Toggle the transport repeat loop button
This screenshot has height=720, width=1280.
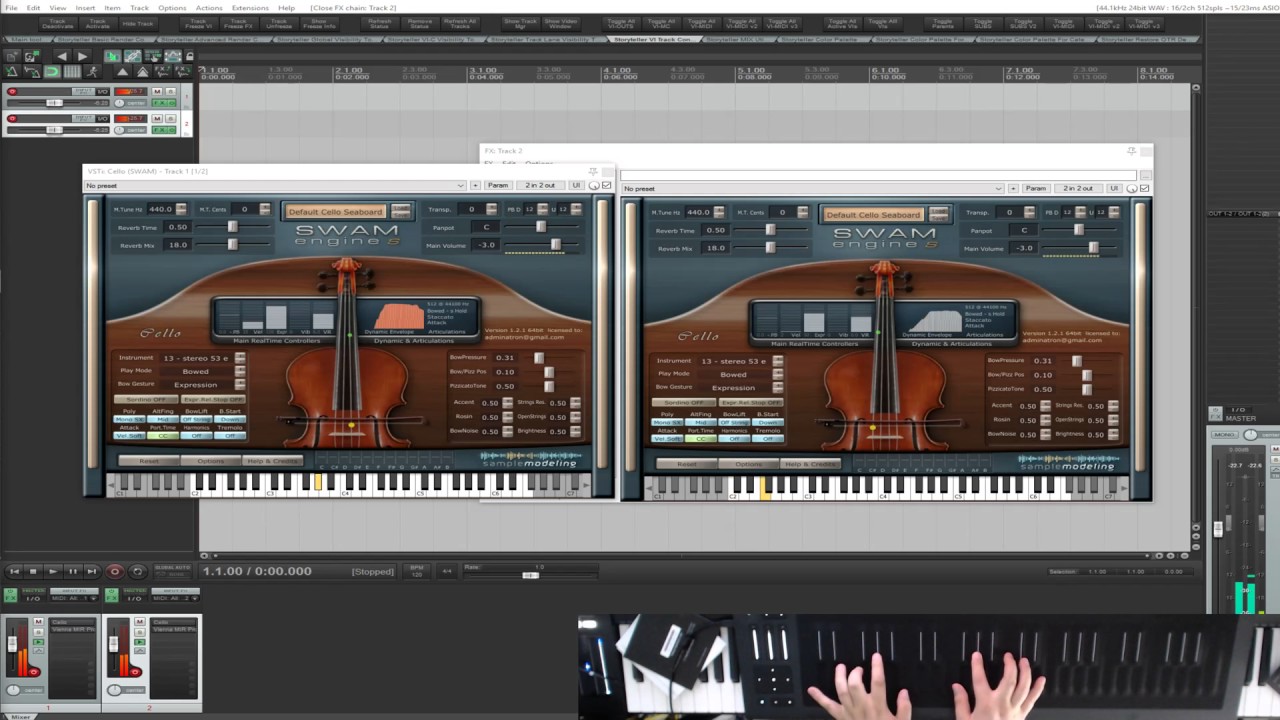pos(137,571)
